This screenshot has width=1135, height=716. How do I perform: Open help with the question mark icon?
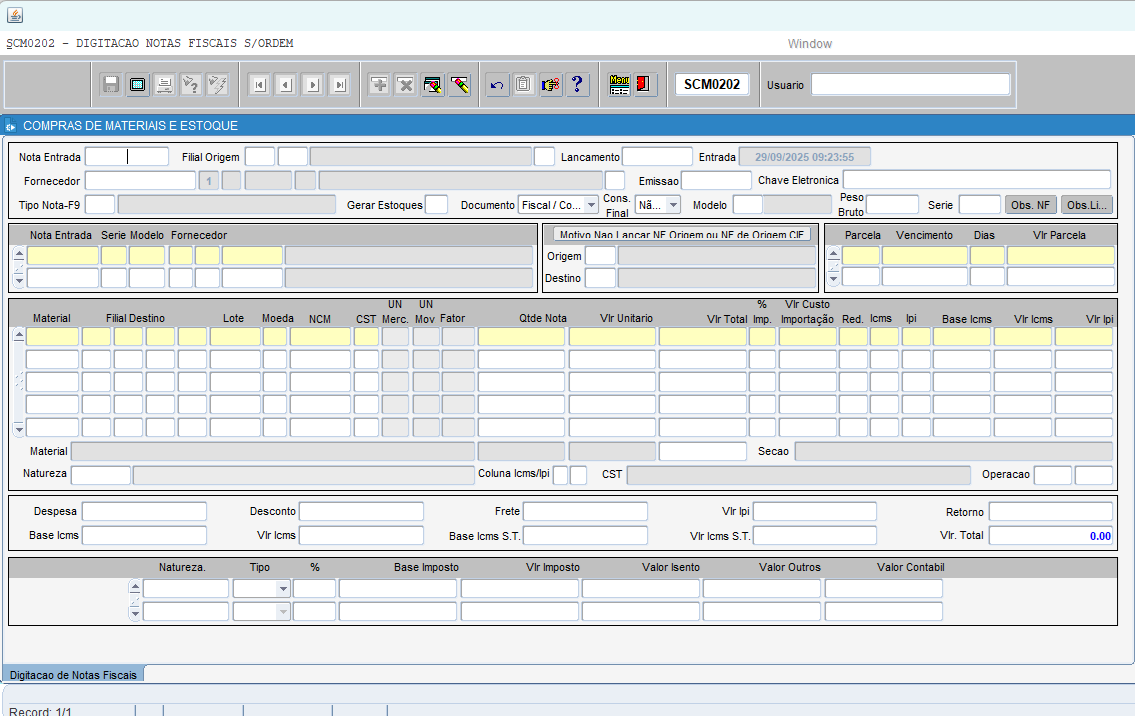(x=577, y=85)
